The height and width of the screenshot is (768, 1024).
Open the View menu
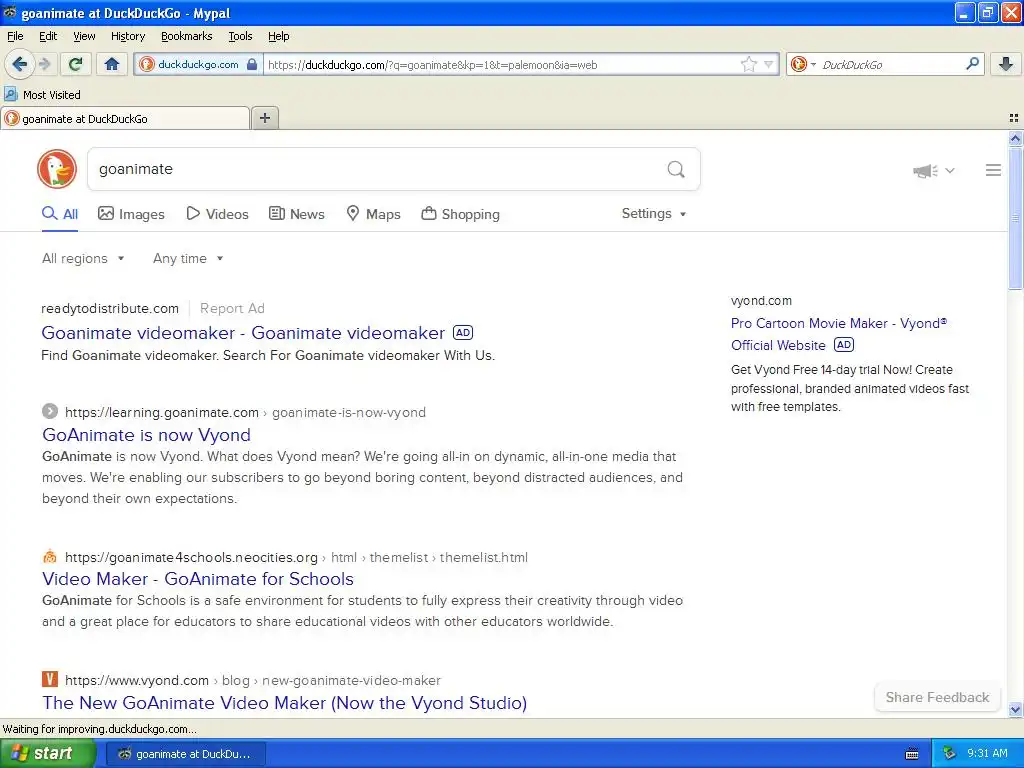84,36
